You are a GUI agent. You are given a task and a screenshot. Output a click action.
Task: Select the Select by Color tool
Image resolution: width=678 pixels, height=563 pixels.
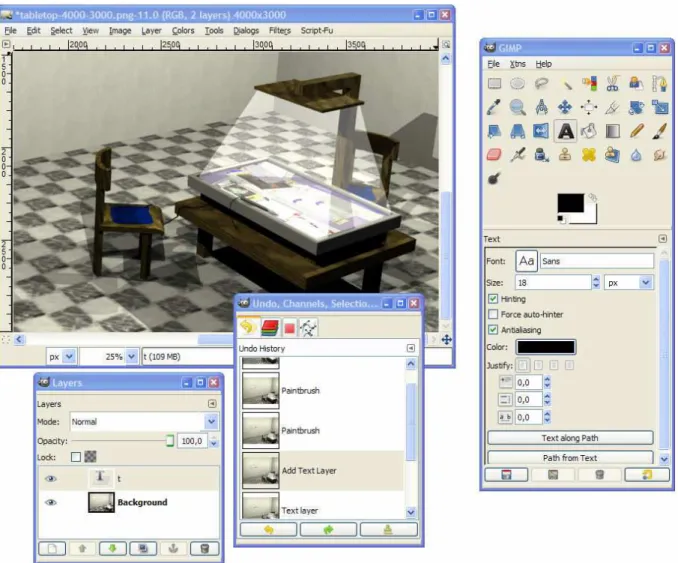coord(589,83)
